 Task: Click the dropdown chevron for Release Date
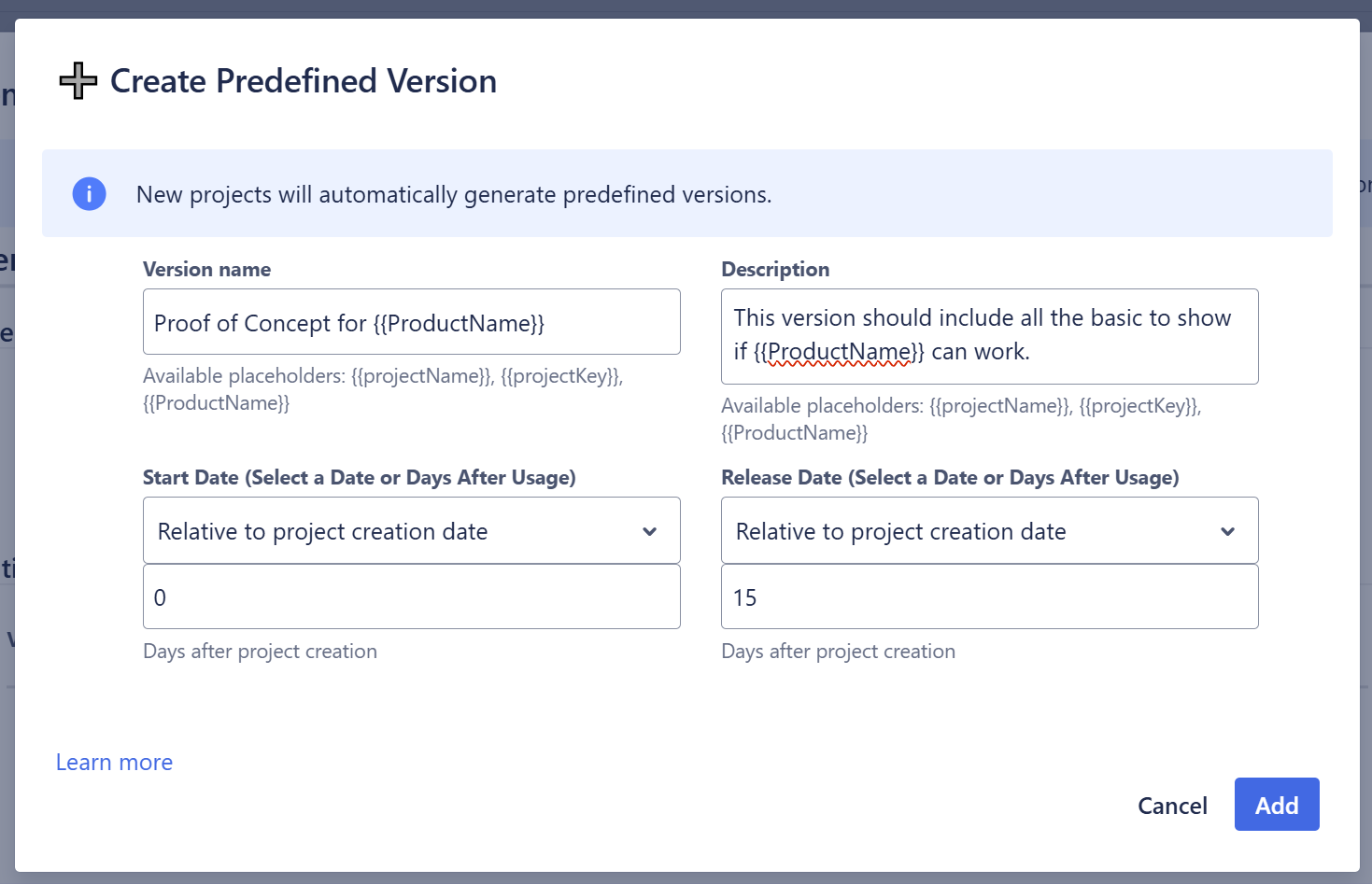[1228, 531]
